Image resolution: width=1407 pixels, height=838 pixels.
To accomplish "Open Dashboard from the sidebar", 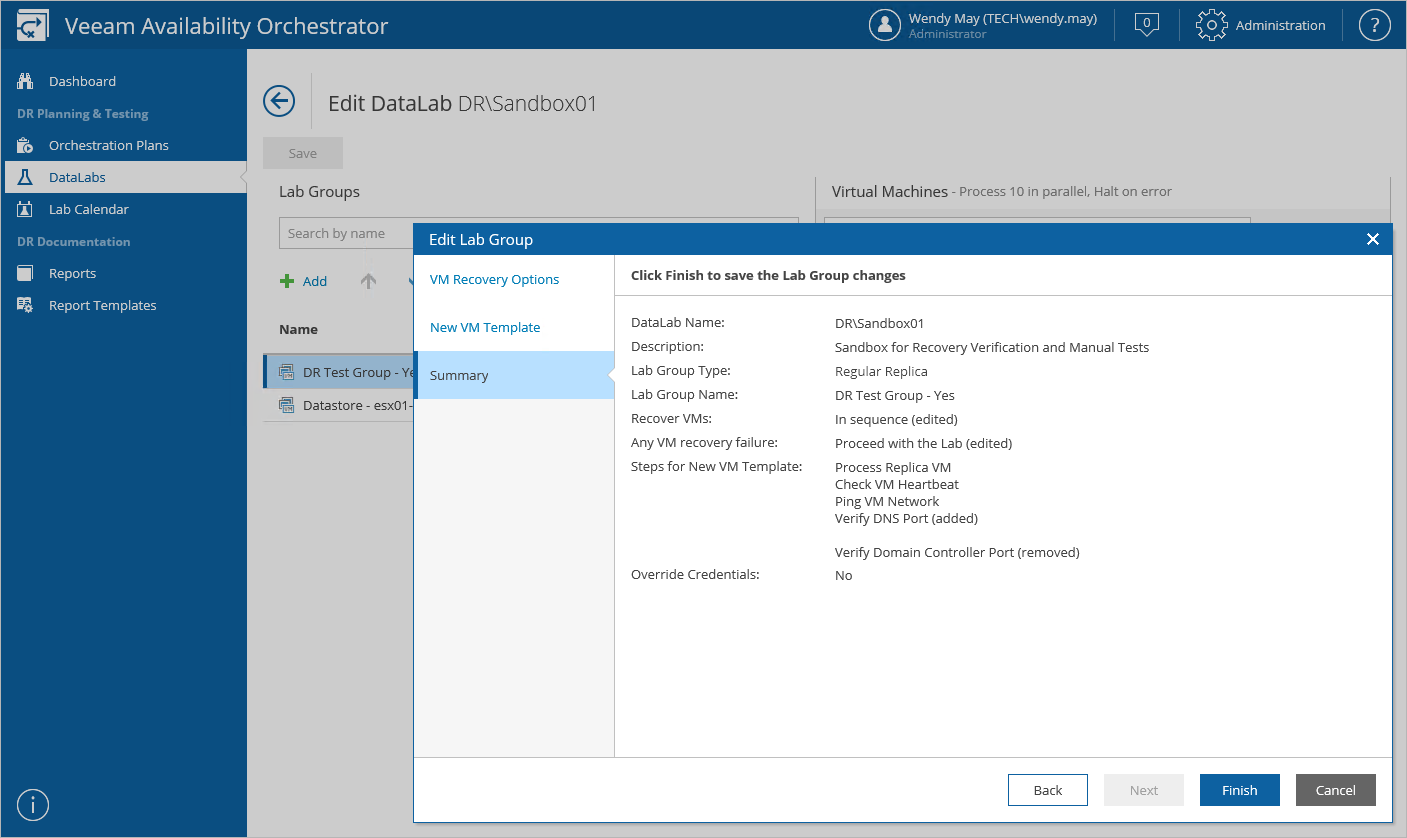I will pos(82,81).
